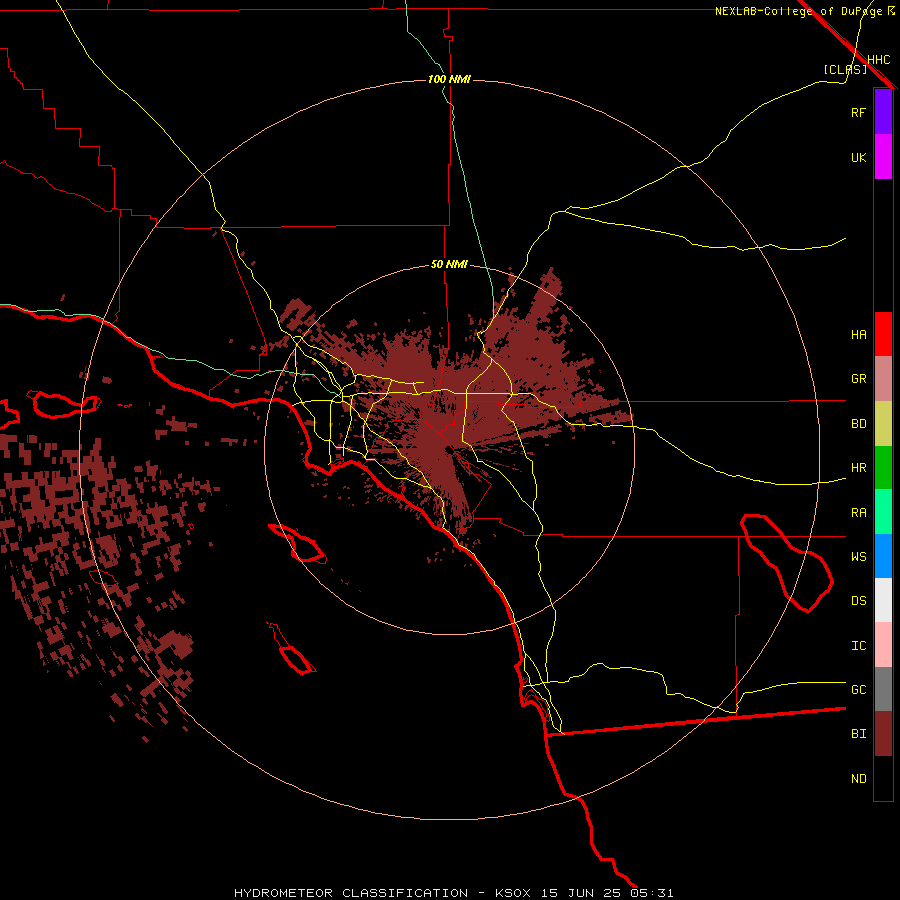900x900 pixels.
Task: Click the NEXLAB-College of DuPage text
Action: point(798,11)
